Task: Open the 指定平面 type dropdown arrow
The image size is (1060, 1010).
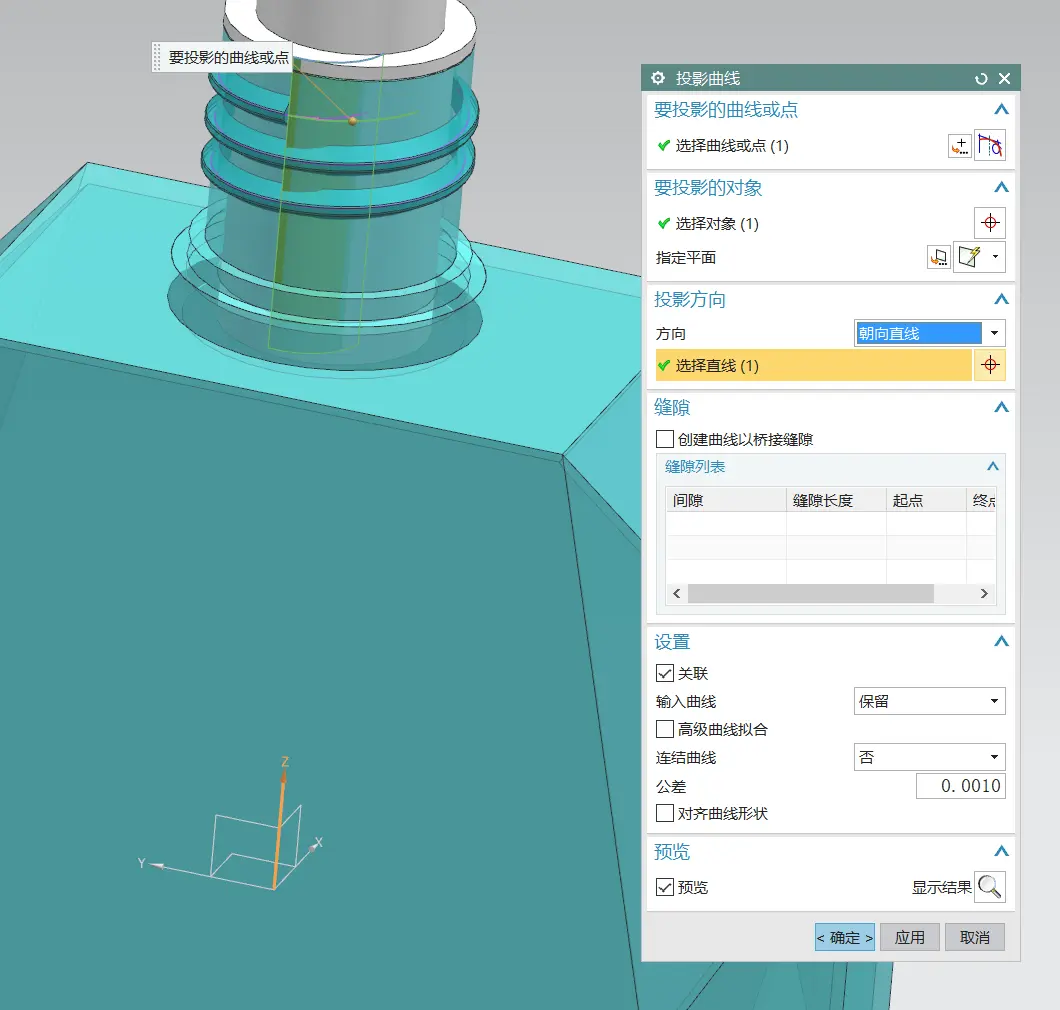Action: tap(995, 257)
